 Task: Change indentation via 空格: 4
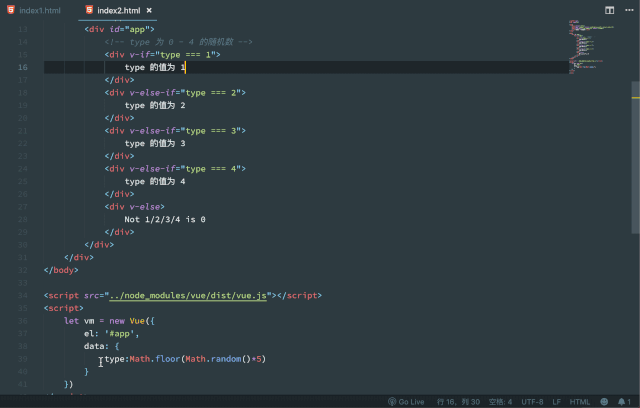point(500,402)
